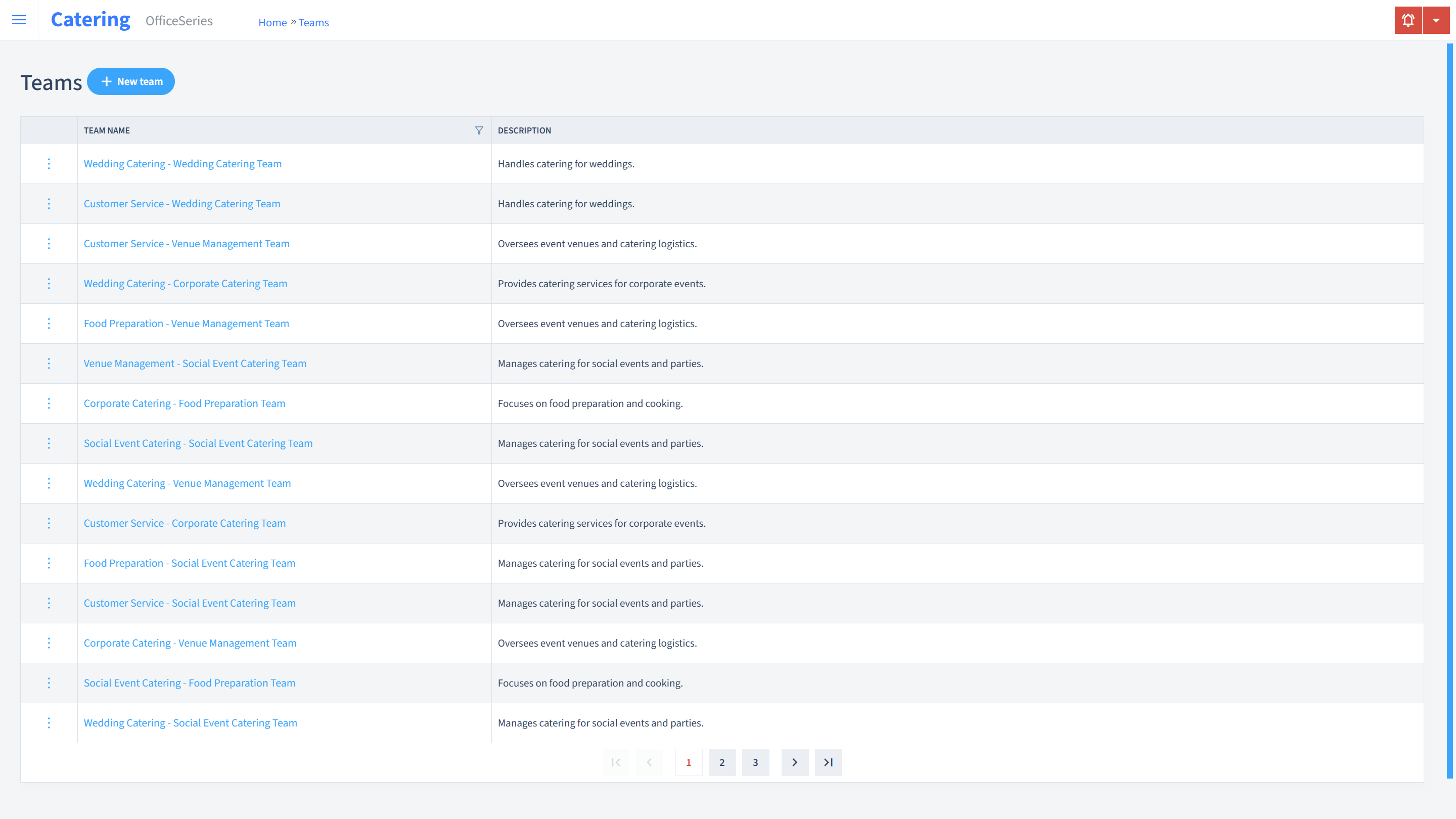Open the hamburger menu icon
Viewport: 1456px width, 819px height.
pyautogui.click(x=19, y=20)
